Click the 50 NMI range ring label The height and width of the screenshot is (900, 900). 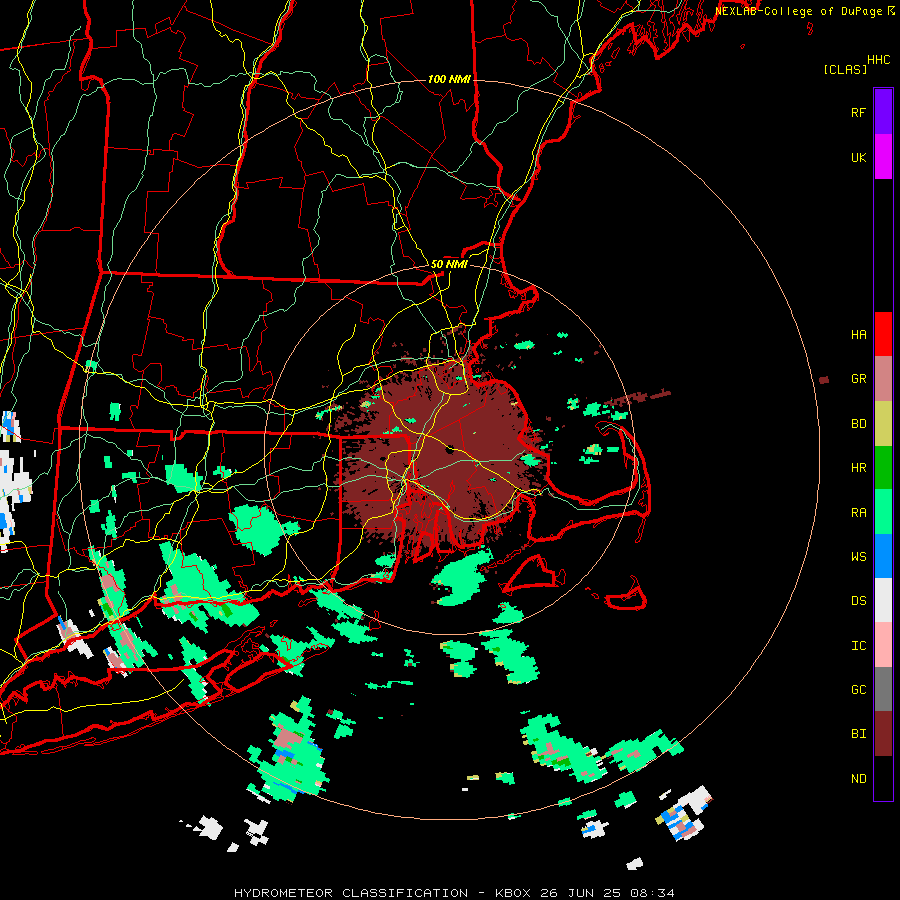pos(449,264)
